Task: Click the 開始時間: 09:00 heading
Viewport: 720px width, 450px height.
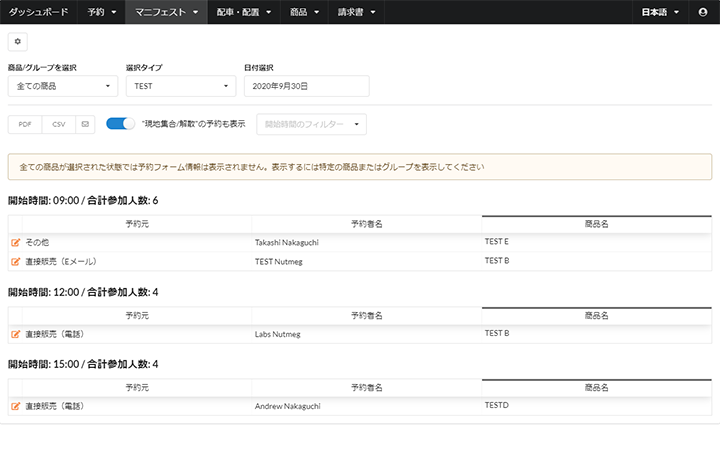Action: 83,201
